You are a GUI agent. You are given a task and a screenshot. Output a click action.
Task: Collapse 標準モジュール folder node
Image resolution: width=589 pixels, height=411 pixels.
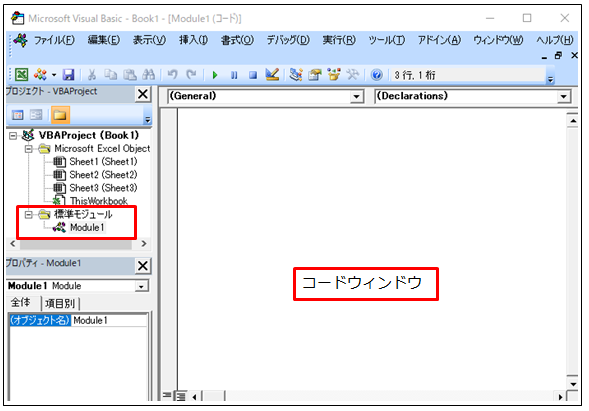[29, 215]
